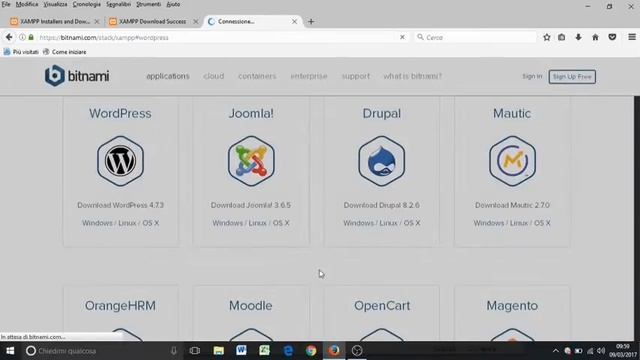640x360 pixels.
Task: Click the Cortana microphone icon
Action: tap(173, 351)
